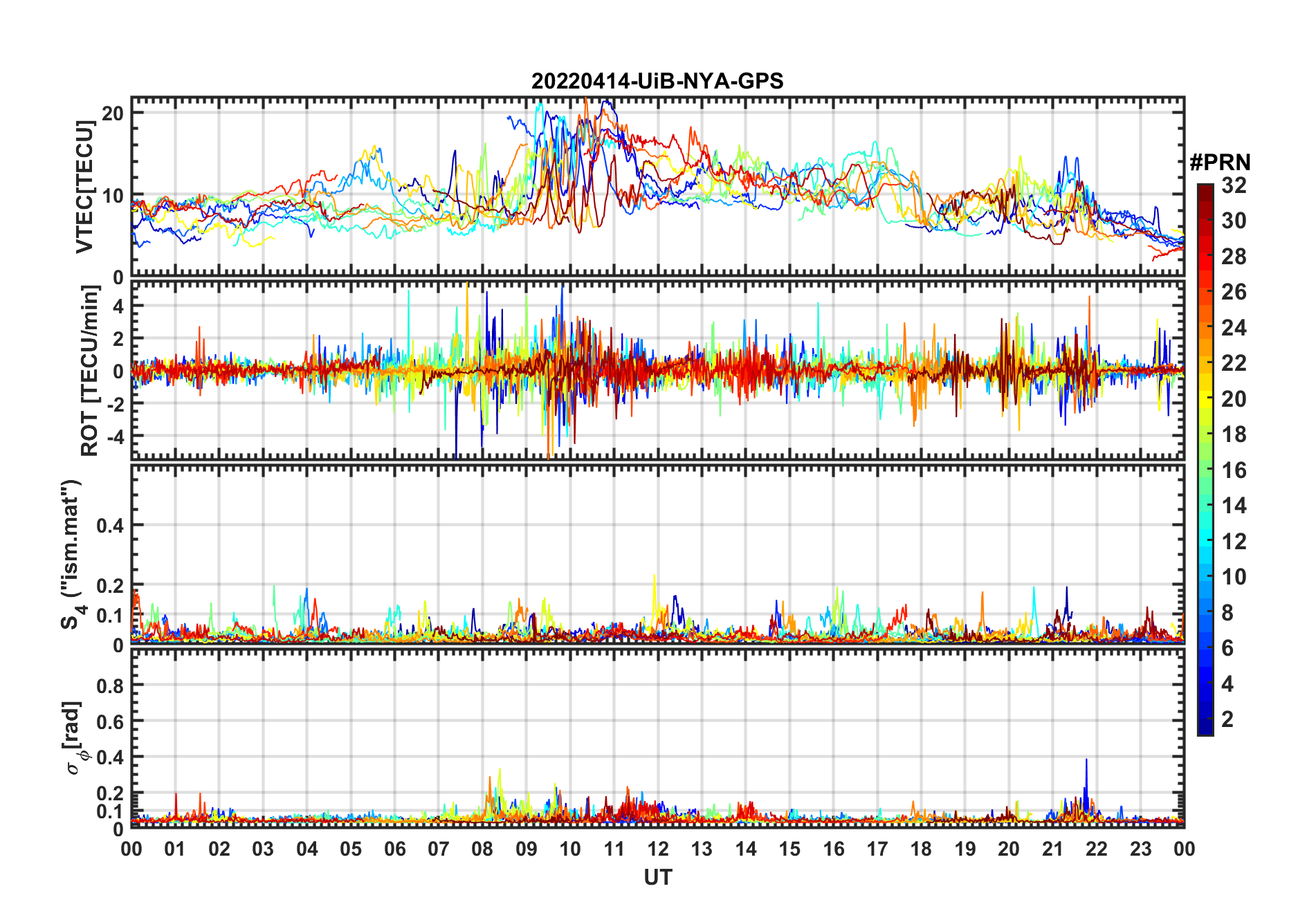Click the "20" tick on the VTEC axis

click(113, 113)
